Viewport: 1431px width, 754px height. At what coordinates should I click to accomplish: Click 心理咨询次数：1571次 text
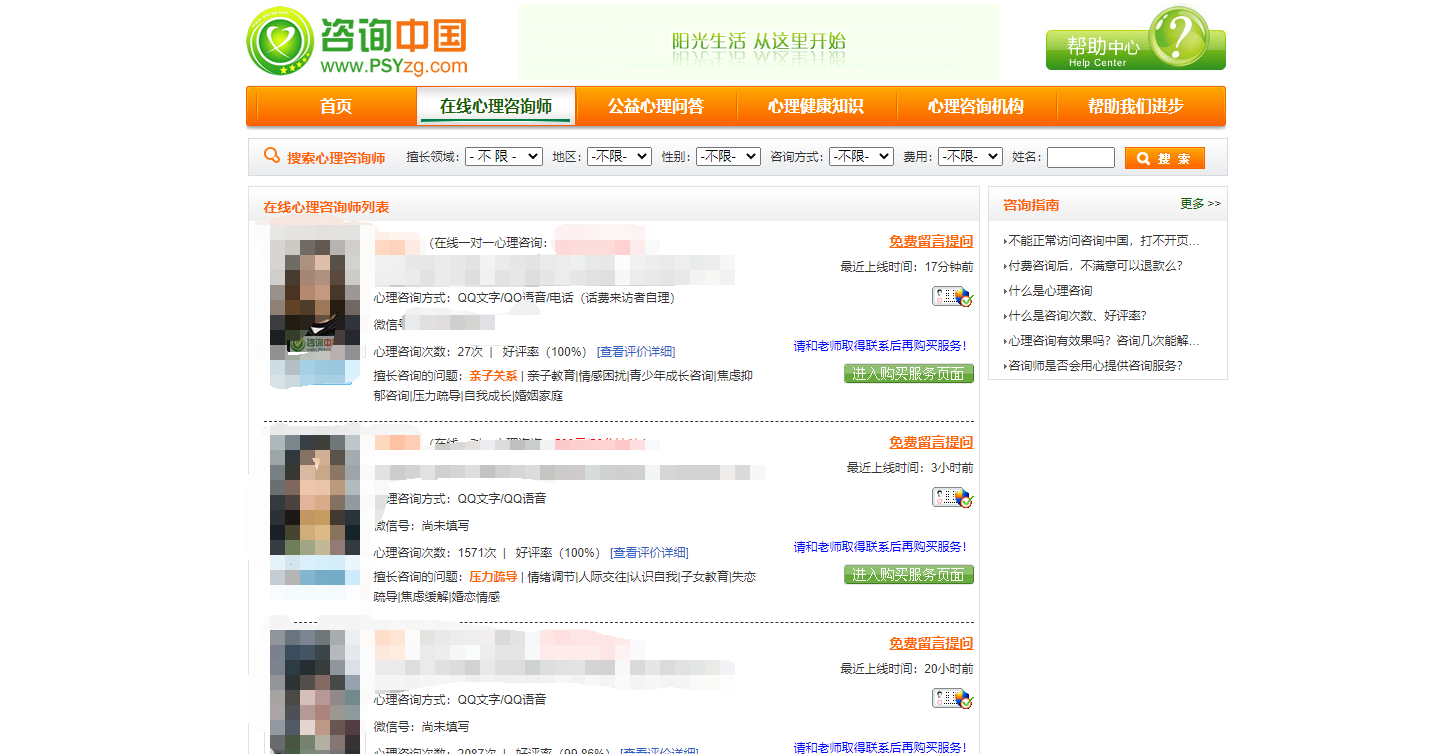tap(435, 553)
